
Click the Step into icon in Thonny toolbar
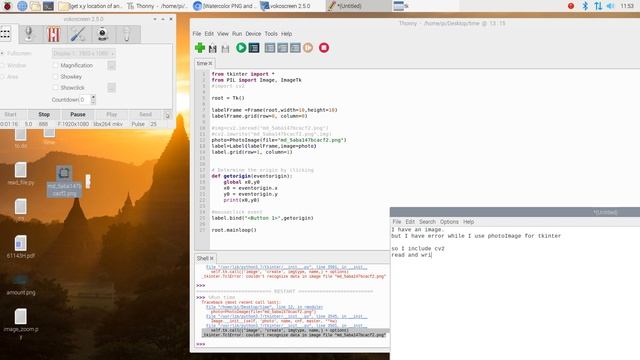[x=282, y=48]
